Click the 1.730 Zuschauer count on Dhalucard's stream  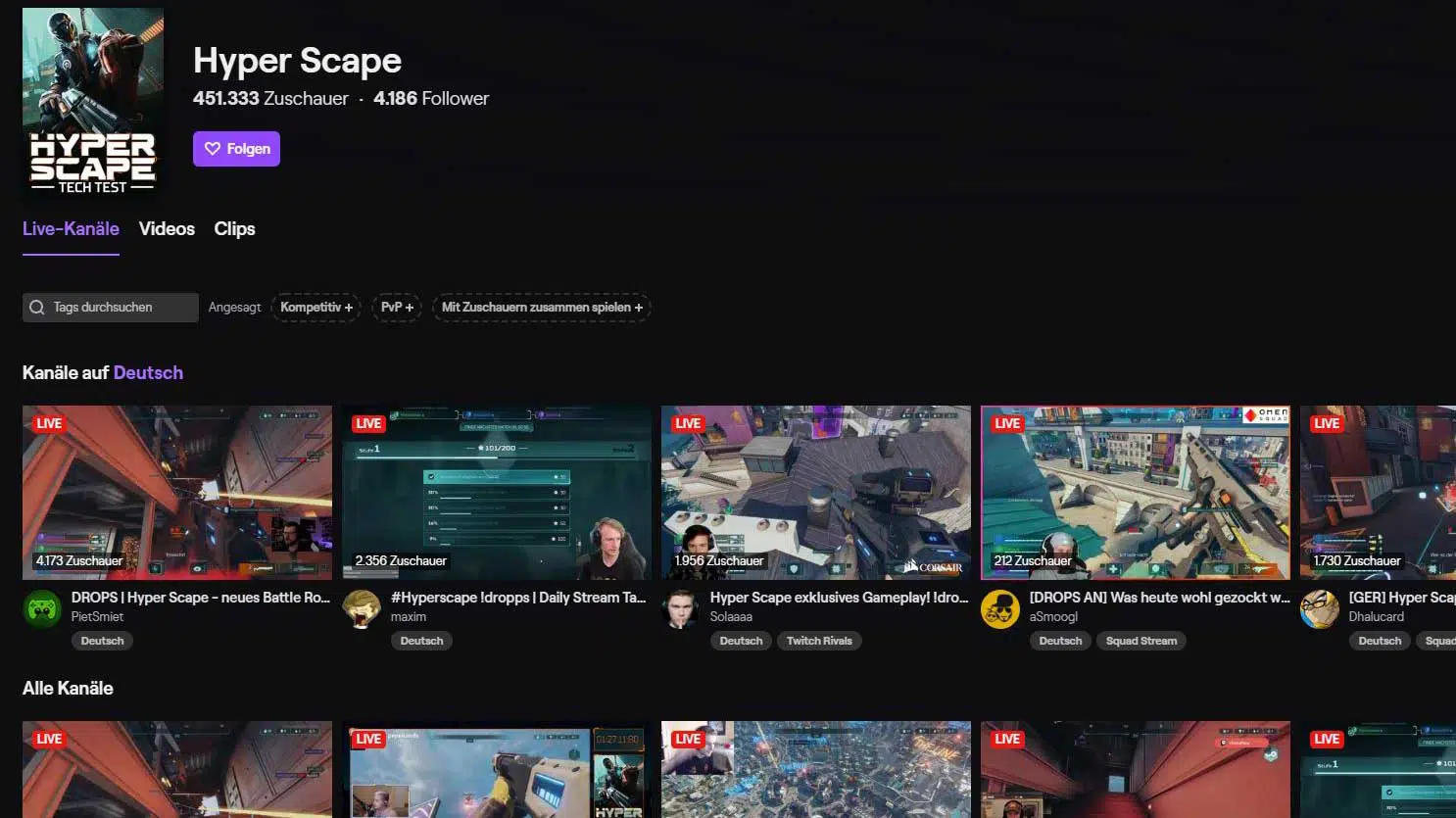tap(1357, 561)
